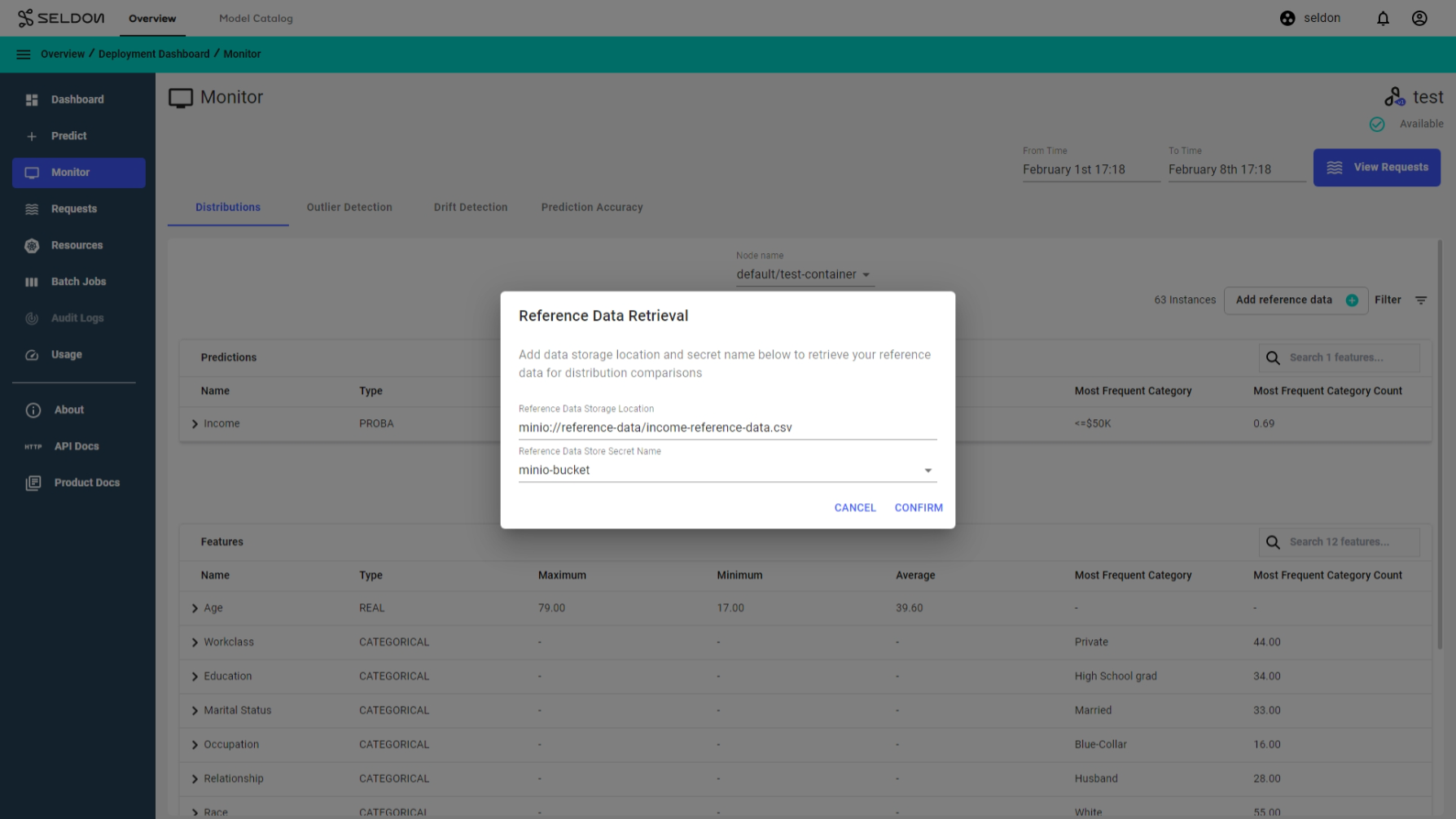Click the Monitor page title icon
Viewport: 1456px width, 819px height.
click(x=181, y=99)
